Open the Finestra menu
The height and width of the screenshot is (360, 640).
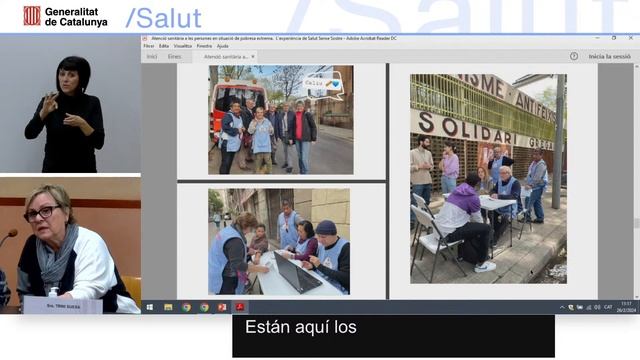click(204, 46)
